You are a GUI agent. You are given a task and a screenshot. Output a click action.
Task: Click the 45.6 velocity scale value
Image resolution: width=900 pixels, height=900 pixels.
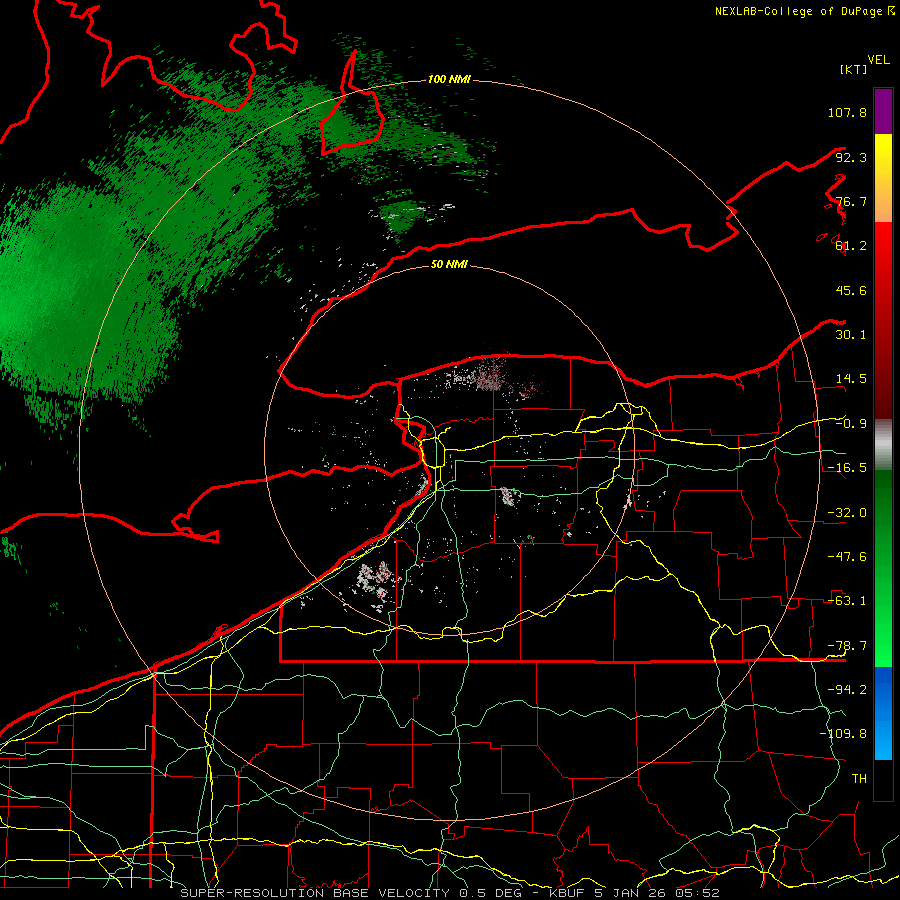[851, 290]
